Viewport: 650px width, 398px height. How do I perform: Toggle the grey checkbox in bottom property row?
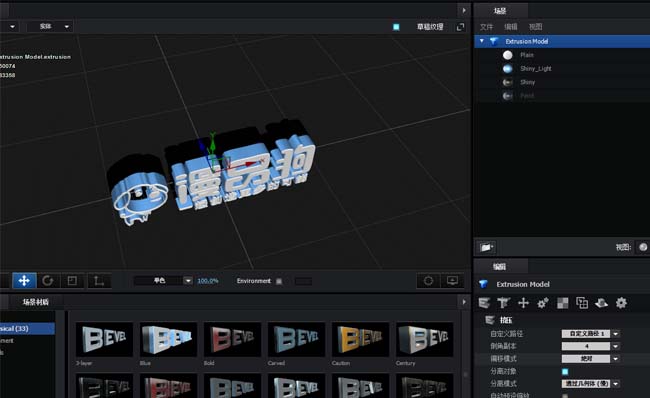(565, 396)
